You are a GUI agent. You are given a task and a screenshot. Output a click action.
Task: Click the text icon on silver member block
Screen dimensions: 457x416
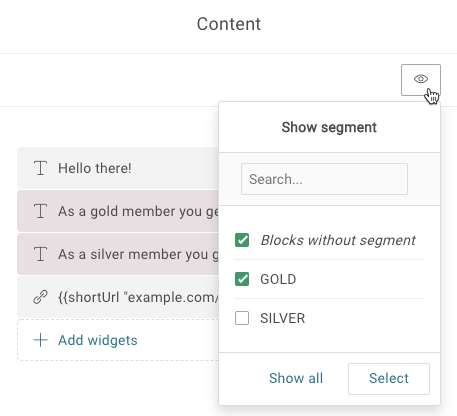[41, 254]
